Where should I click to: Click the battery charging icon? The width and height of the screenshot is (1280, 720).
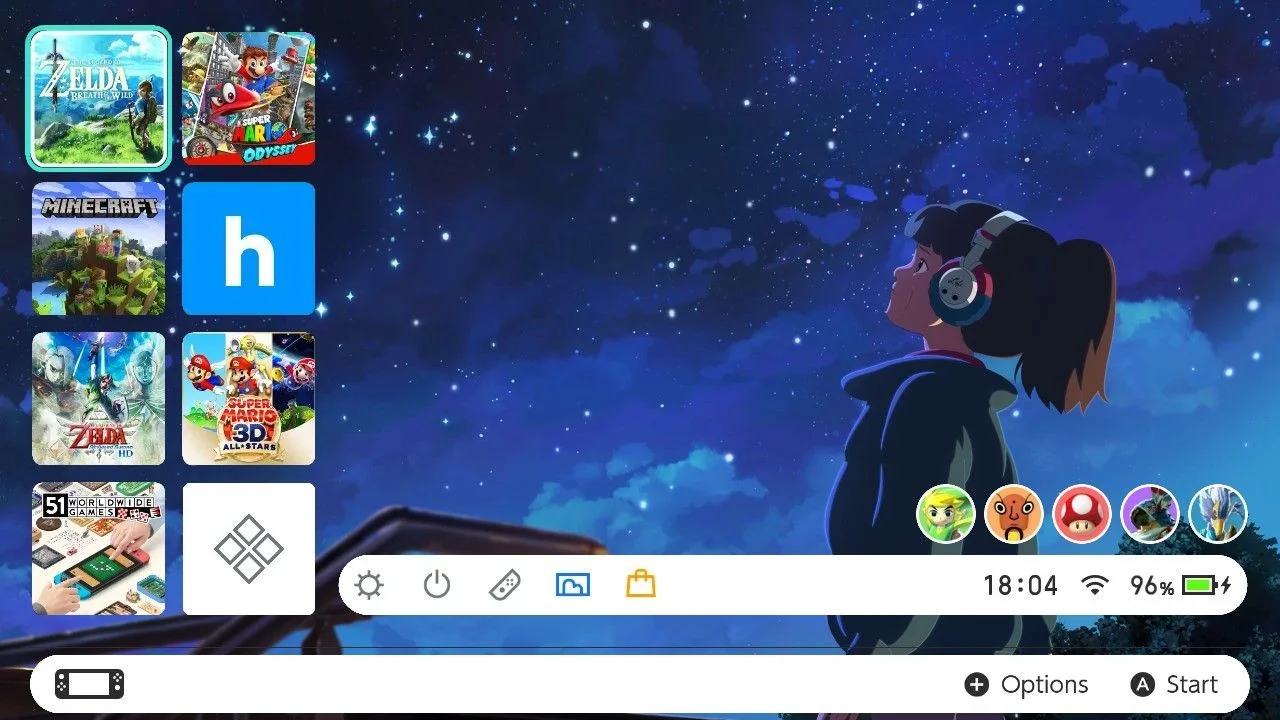point(1207,585)
